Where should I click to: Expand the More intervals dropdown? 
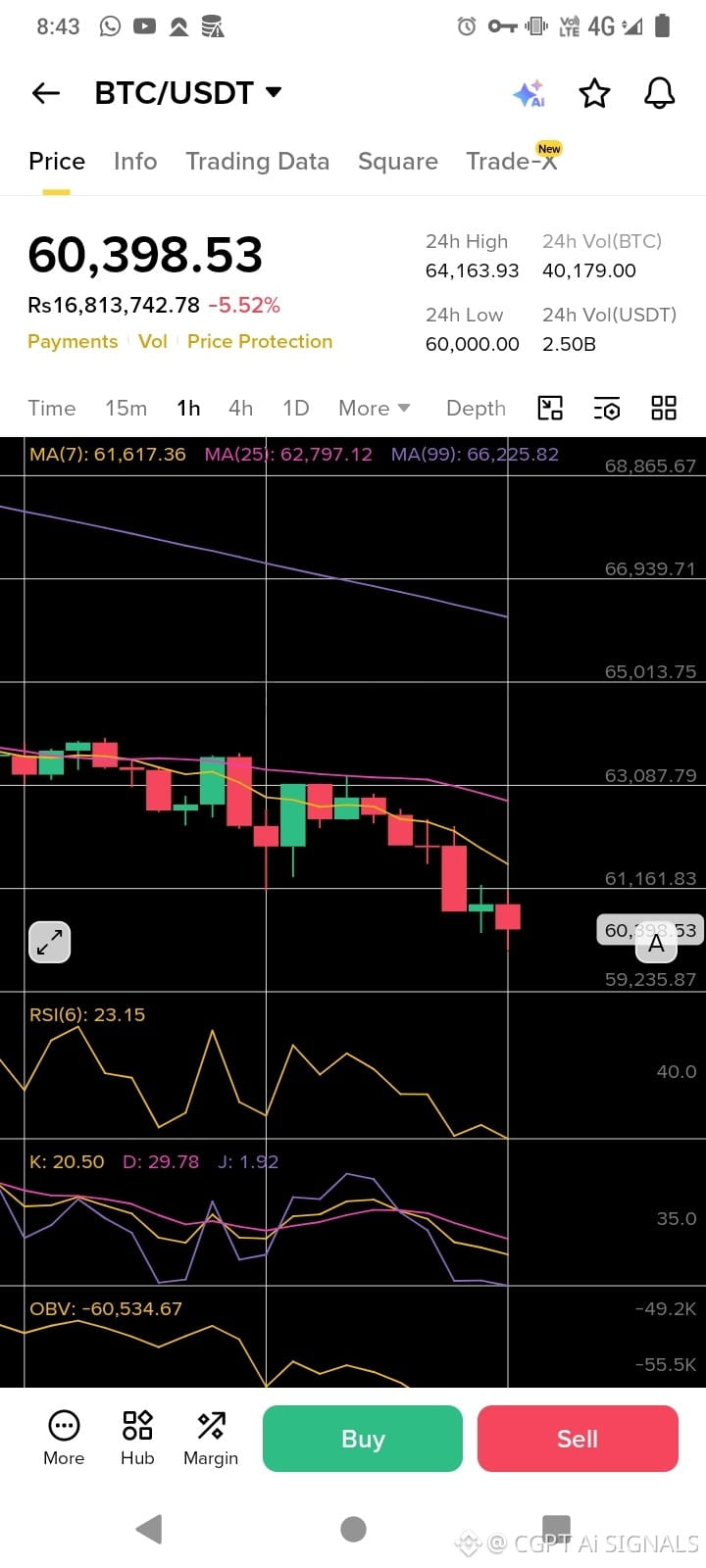(x=375, y=408)
